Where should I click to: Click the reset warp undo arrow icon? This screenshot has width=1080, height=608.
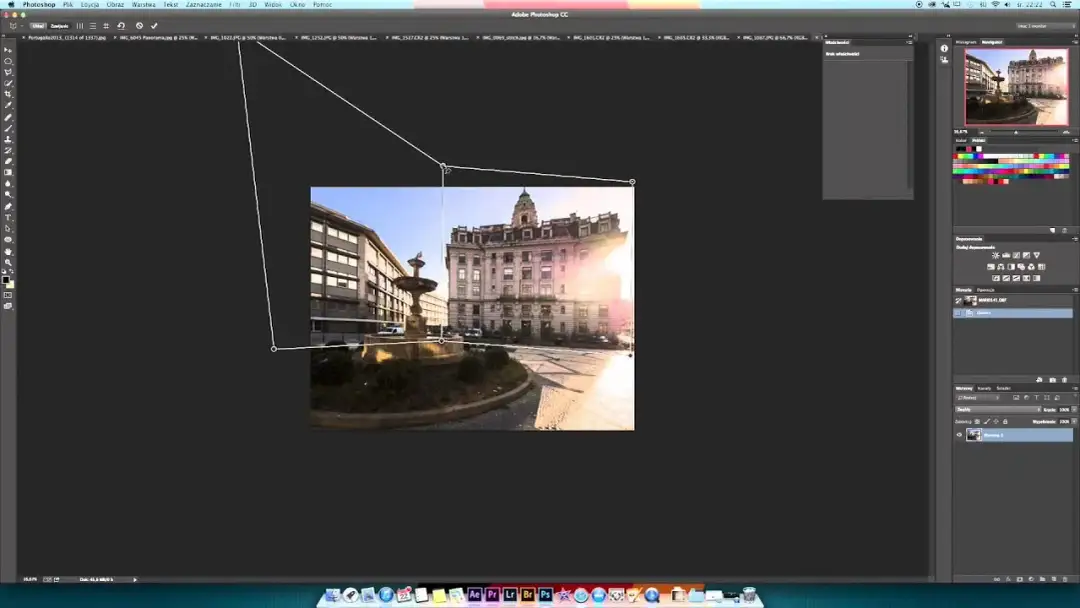121,26
